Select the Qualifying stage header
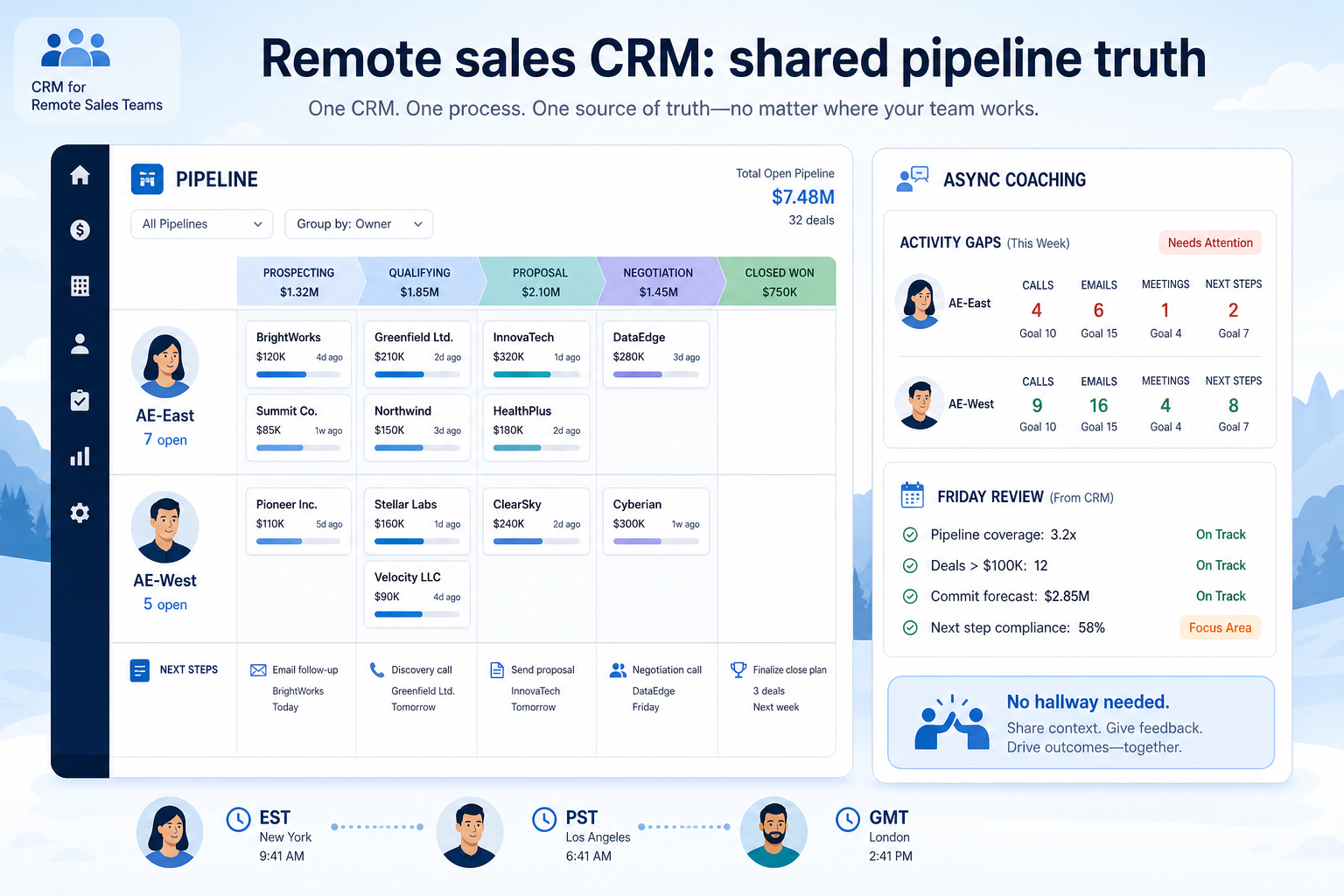 click(x=419, y=282)
